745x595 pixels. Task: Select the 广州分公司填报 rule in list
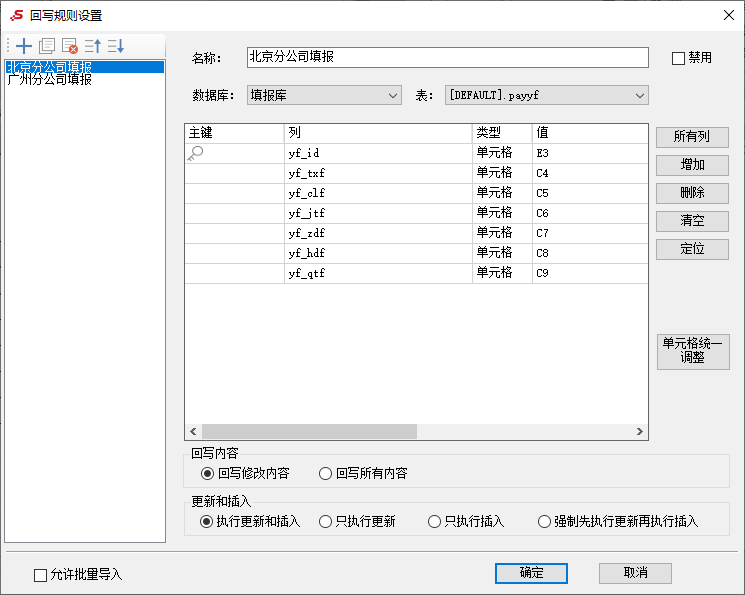click(85, 79)
